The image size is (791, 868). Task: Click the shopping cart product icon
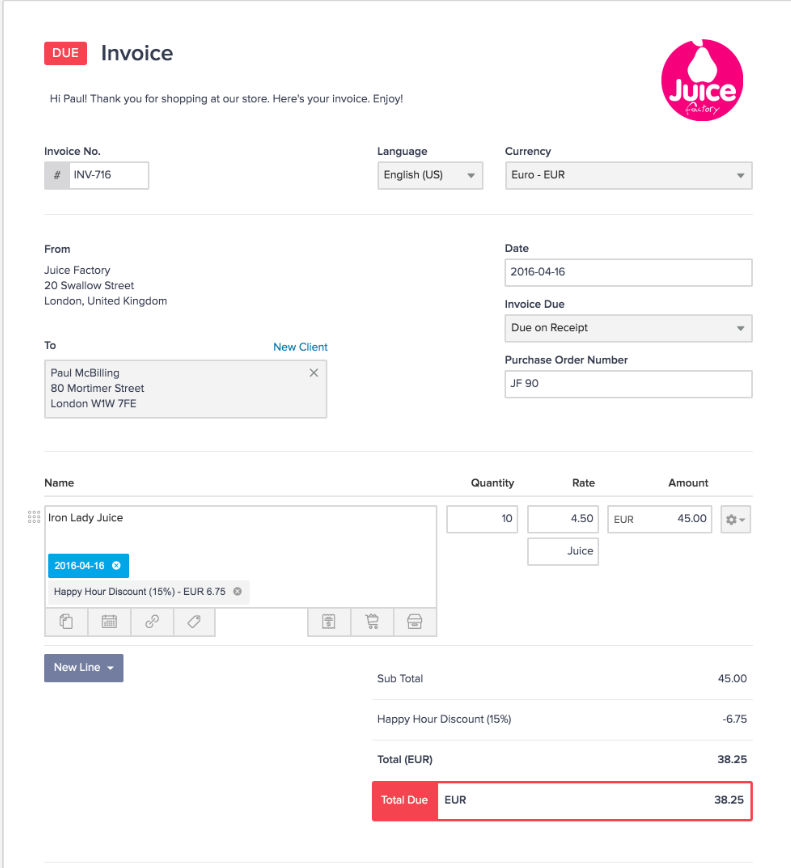pos(372,622)
